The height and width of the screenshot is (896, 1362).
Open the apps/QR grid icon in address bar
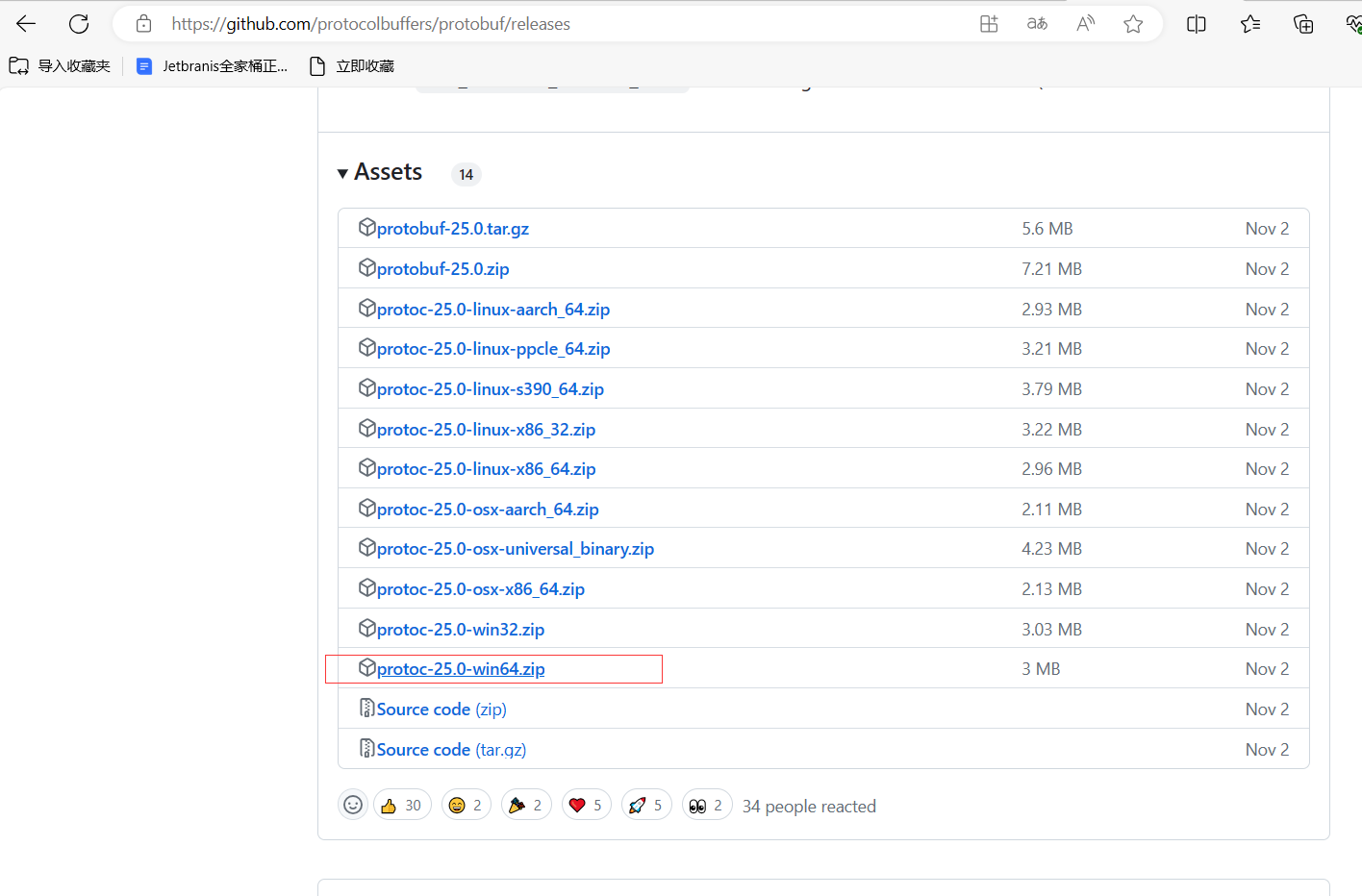(989, 24)
